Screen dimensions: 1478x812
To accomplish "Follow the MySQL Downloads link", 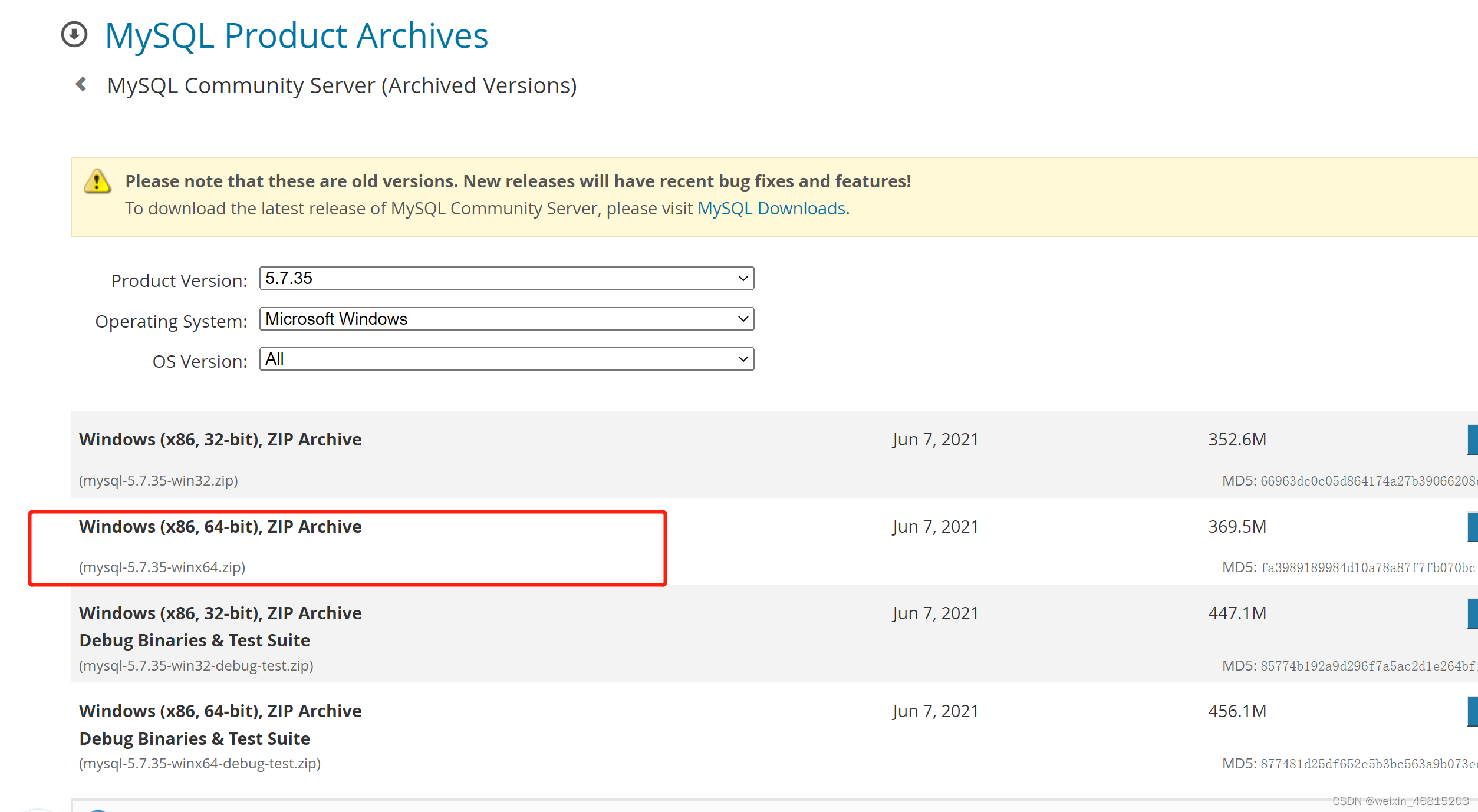I will [771, 209].
